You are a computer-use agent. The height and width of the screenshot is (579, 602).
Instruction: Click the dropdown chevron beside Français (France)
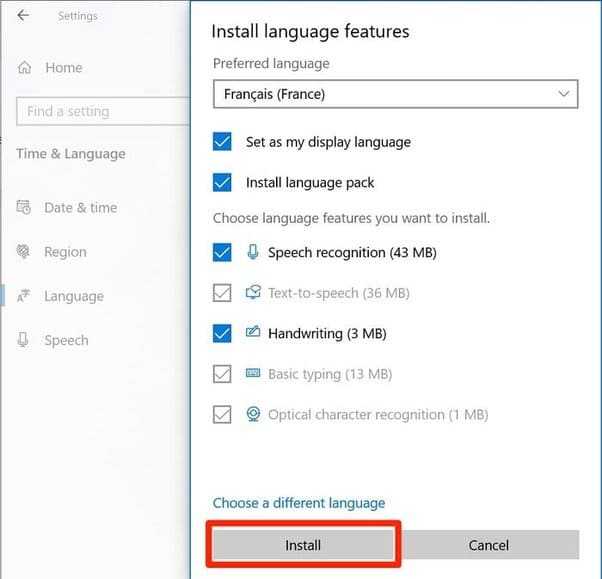point(563,95)
